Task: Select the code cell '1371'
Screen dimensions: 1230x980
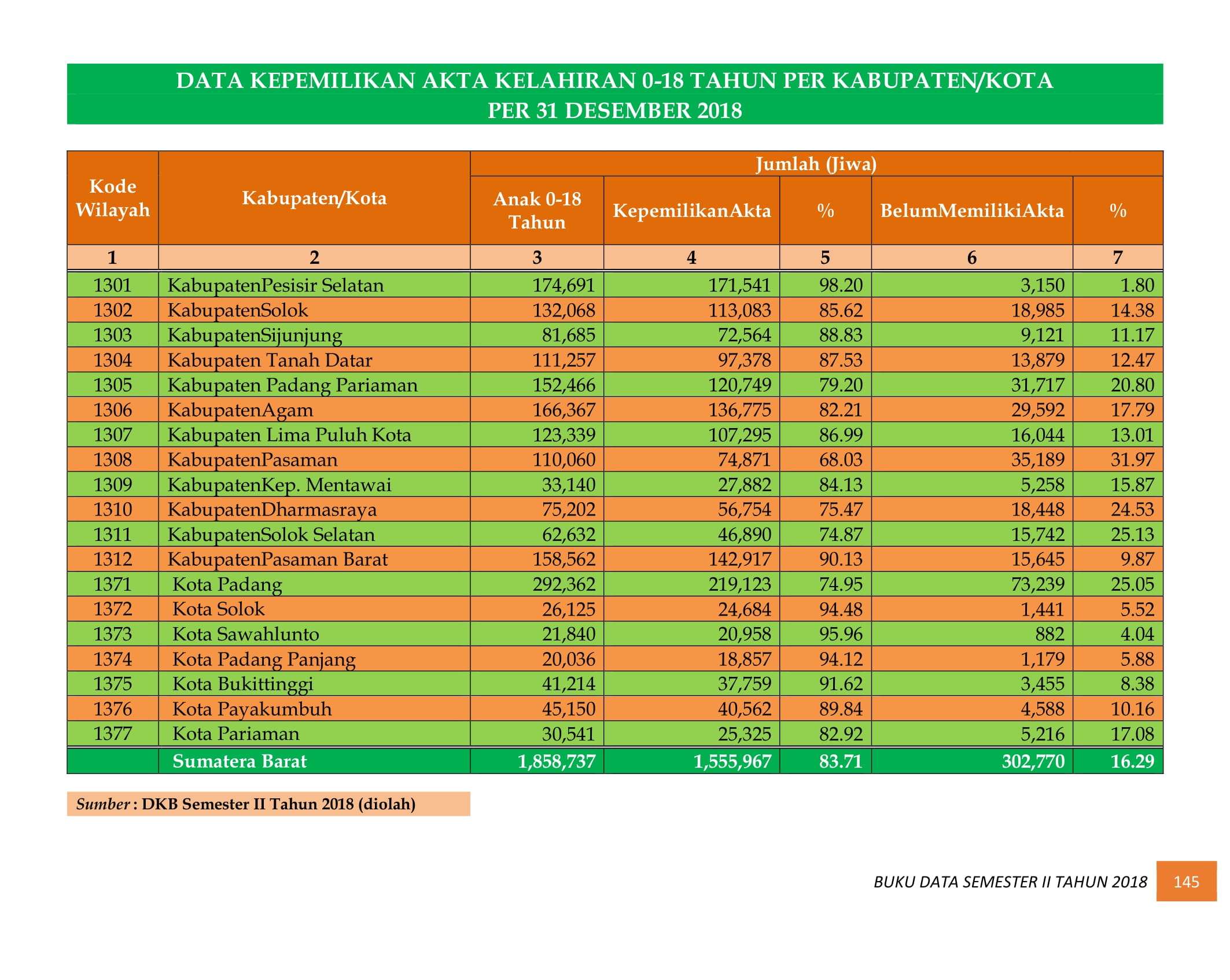Action: tap(113, 584)
